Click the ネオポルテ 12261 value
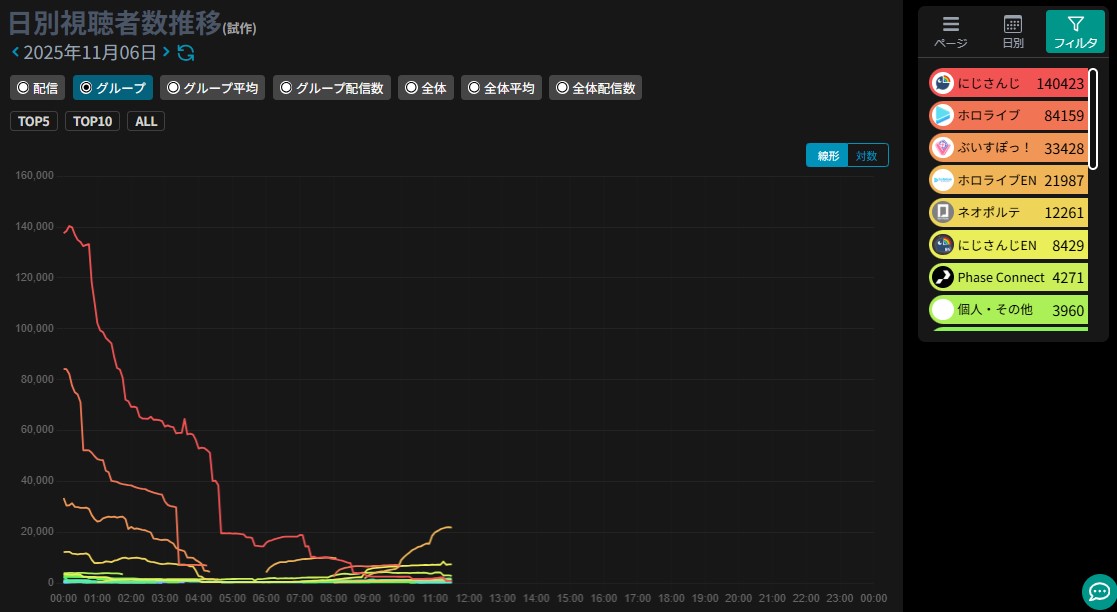 (x=1064, y=213)
